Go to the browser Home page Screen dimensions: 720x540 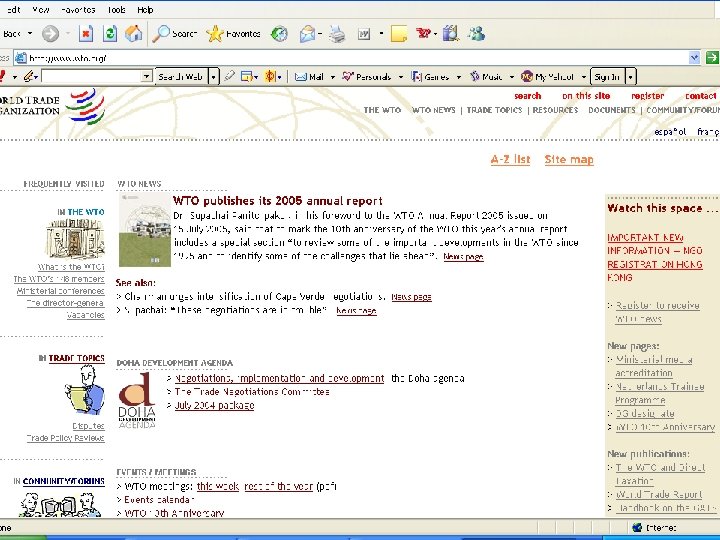[134, 34]
